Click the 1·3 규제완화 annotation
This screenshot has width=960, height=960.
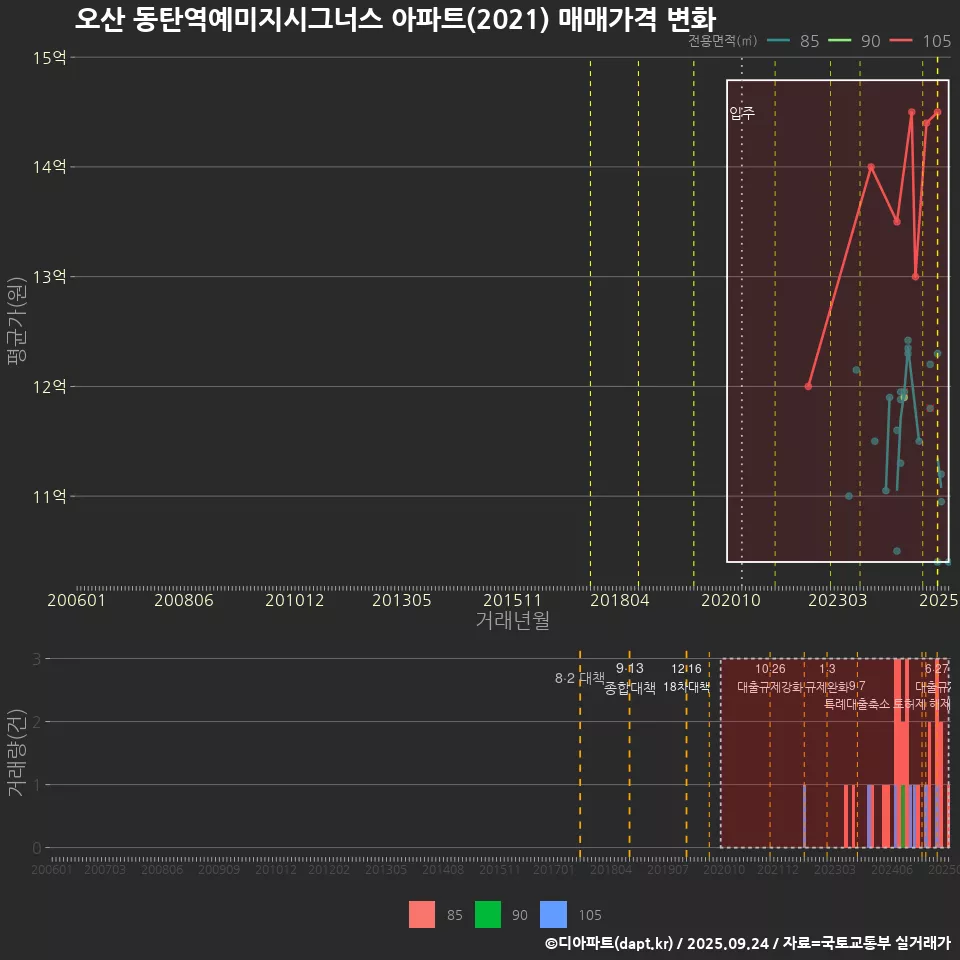click(x=827, y=678)
